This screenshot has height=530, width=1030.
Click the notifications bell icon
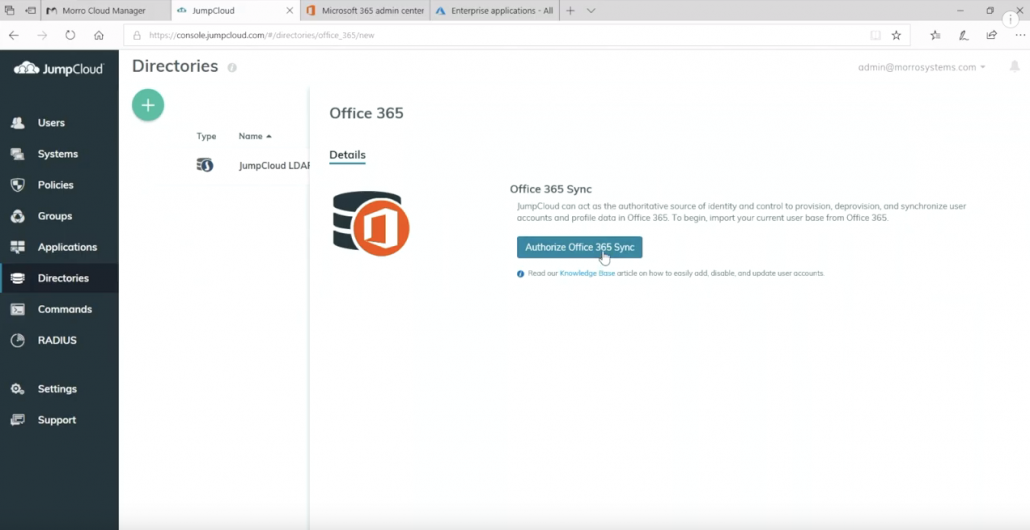[1015, 67]
